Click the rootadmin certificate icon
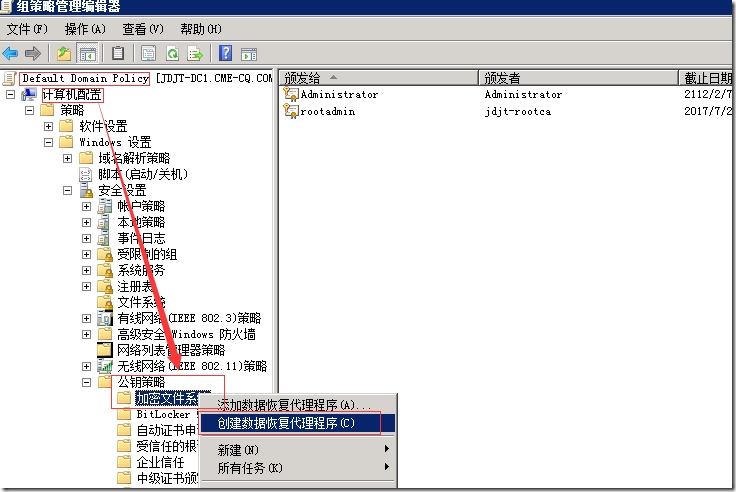 click(x=291, y=111)
